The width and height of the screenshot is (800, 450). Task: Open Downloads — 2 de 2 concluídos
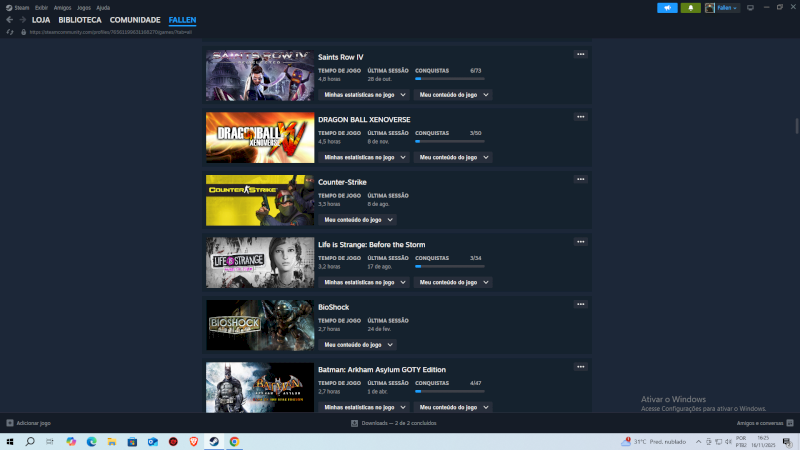399,423
